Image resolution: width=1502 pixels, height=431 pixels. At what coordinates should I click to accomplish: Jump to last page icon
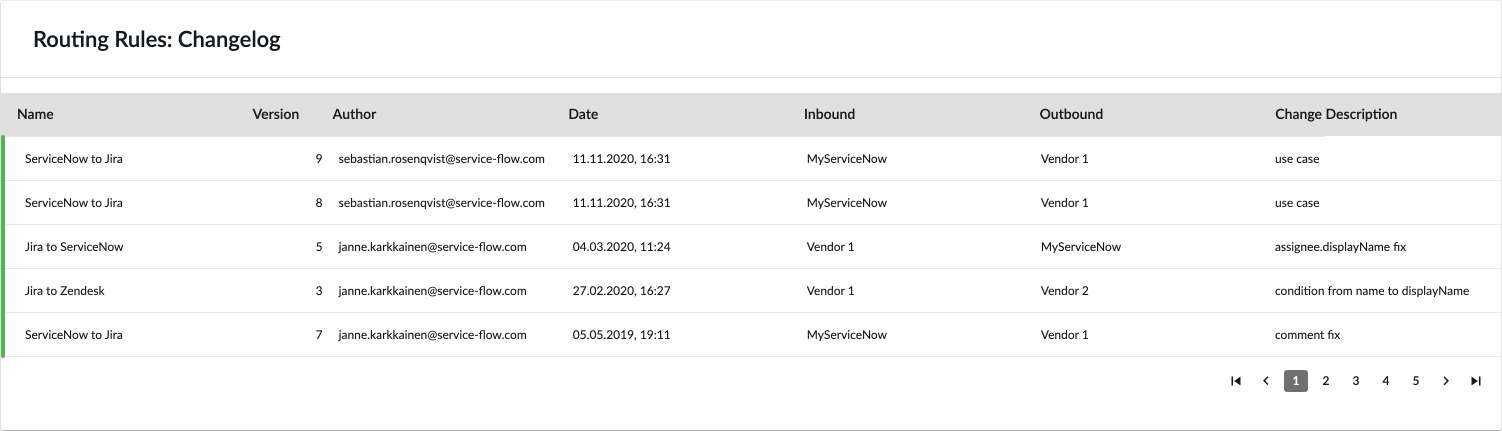pos(1476,381)
